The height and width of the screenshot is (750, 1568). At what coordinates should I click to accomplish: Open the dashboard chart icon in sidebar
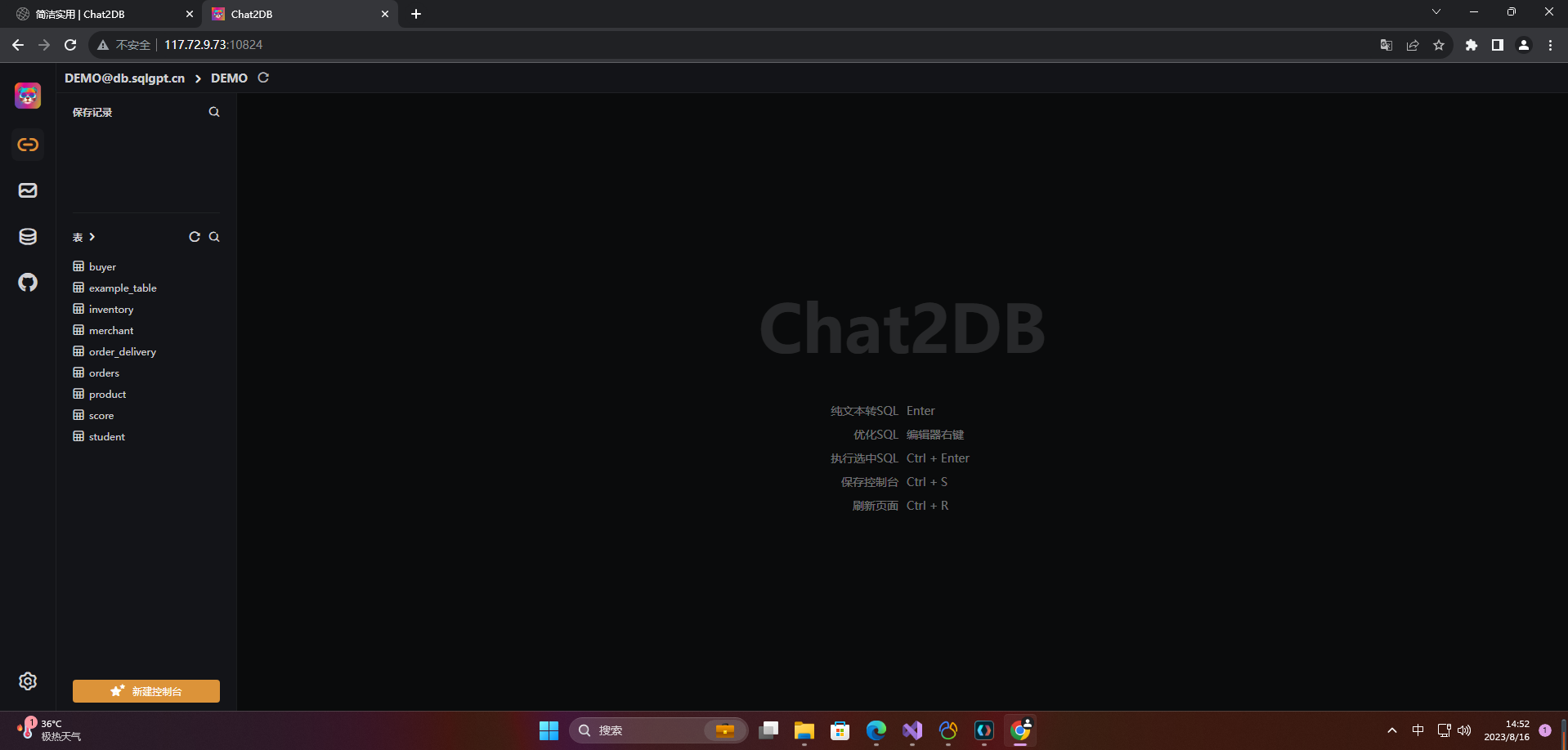coord(28,190)
